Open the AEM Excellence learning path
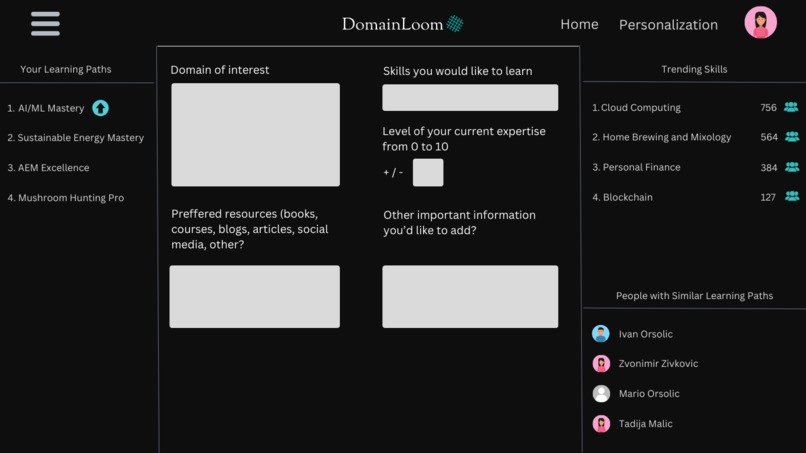Image resolution: width=806 pixels, height=453 pixels. coord(48,168)
